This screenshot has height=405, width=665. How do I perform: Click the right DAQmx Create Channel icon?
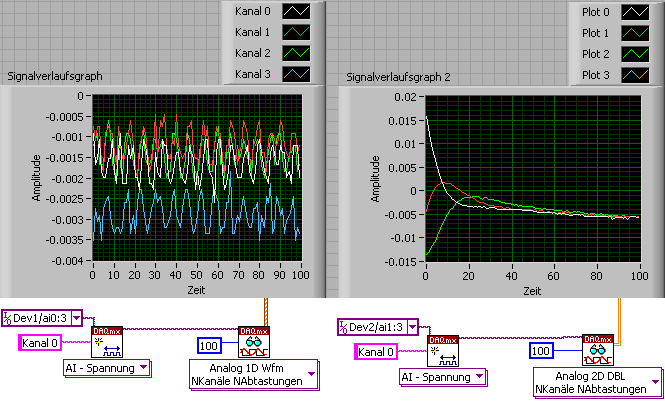443,351
